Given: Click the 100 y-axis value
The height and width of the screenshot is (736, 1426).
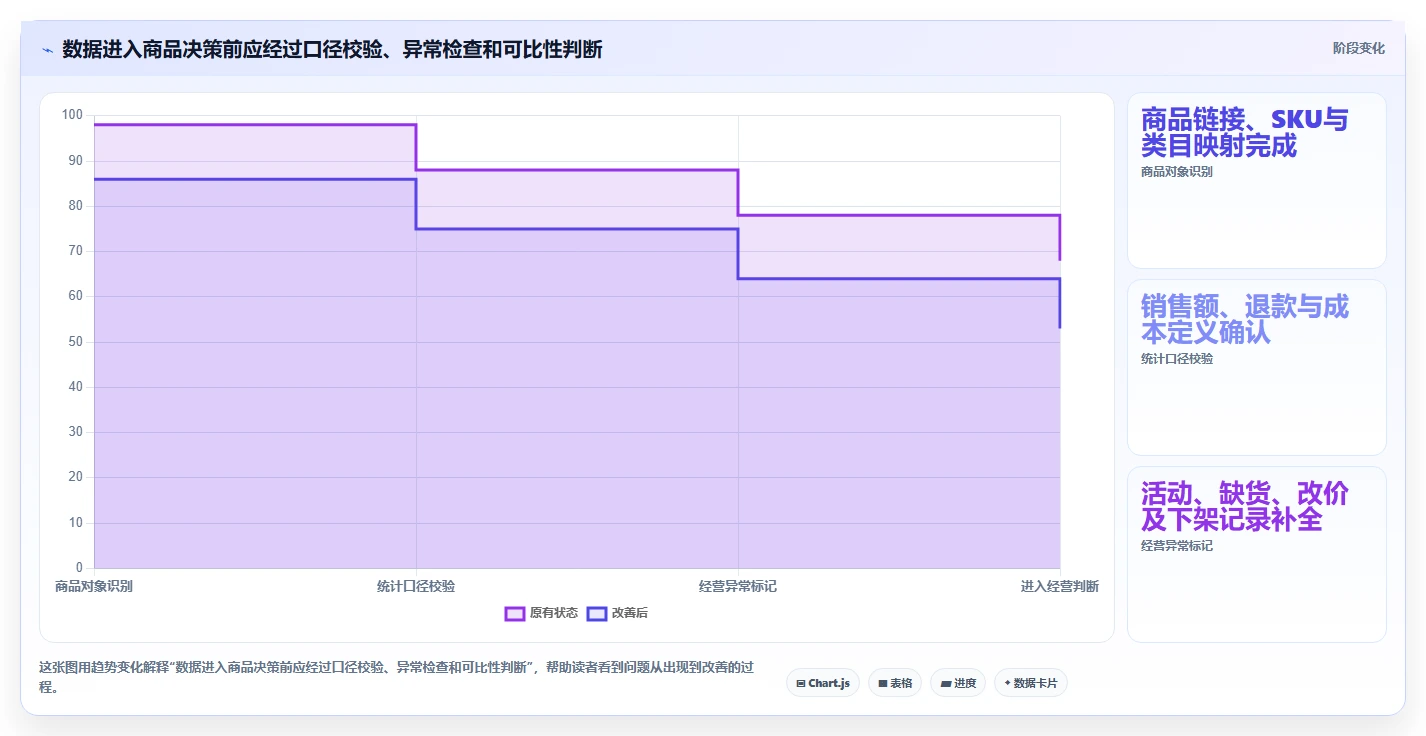Looking at the screenshot, I should 73,115.
